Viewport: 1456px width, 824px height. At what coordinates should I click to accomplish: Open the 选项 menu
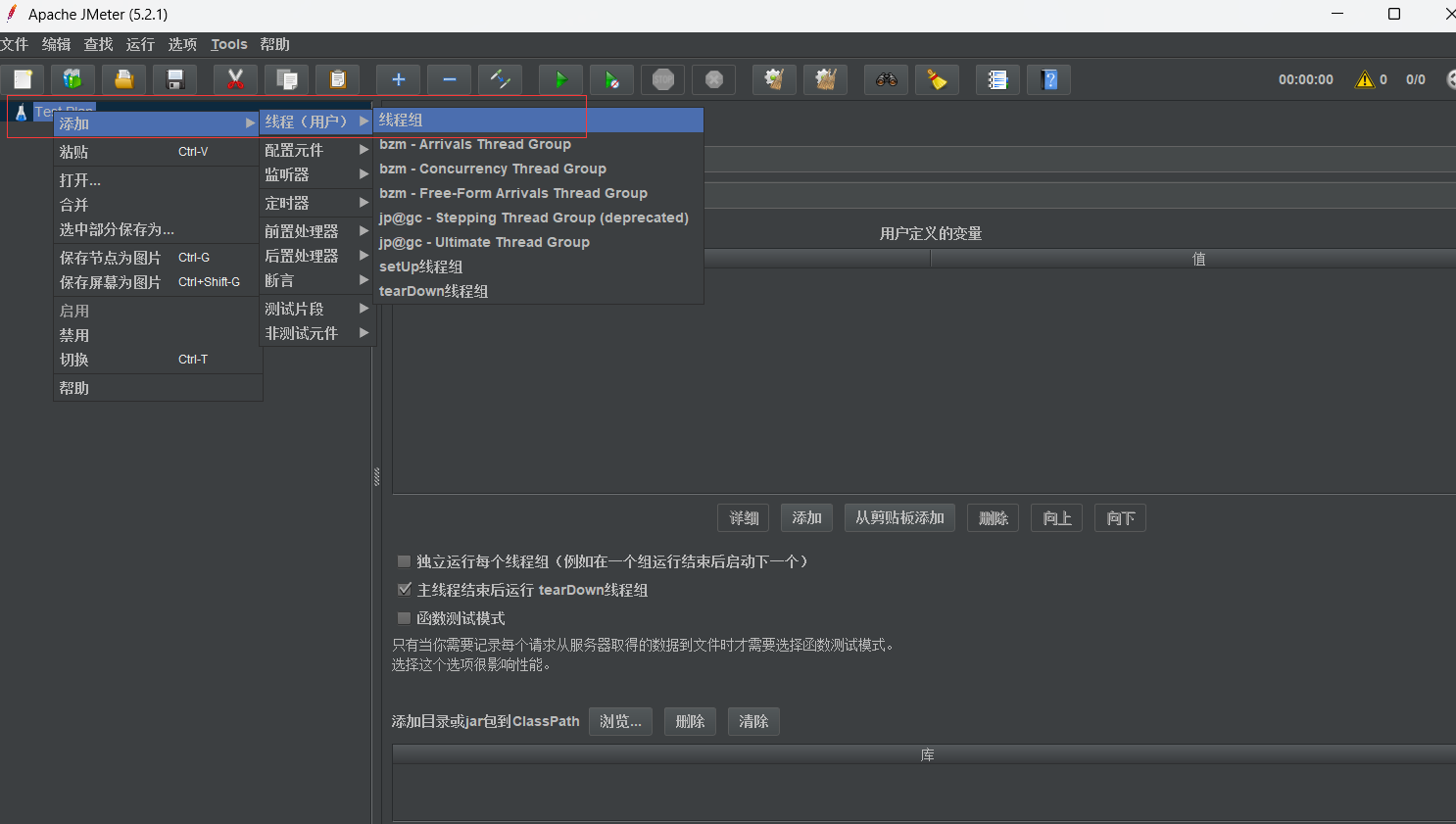pos(182,44)
